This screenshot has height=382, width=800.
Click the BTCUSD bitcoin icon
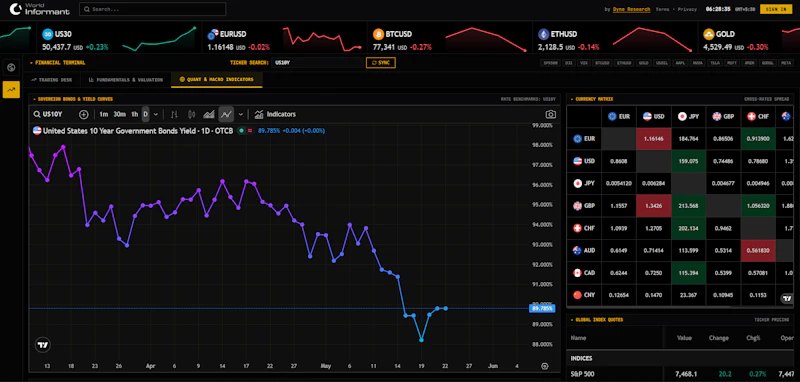pyautogui.click(x=379, y=34)
